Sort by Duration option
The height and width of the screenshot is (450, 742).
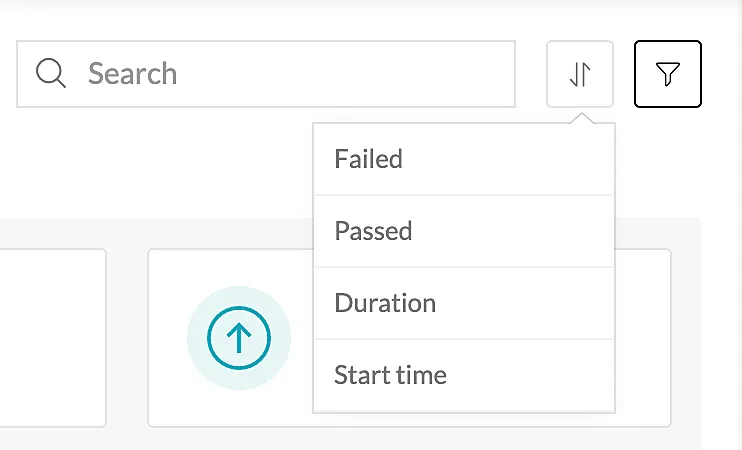tap(464, 303)
